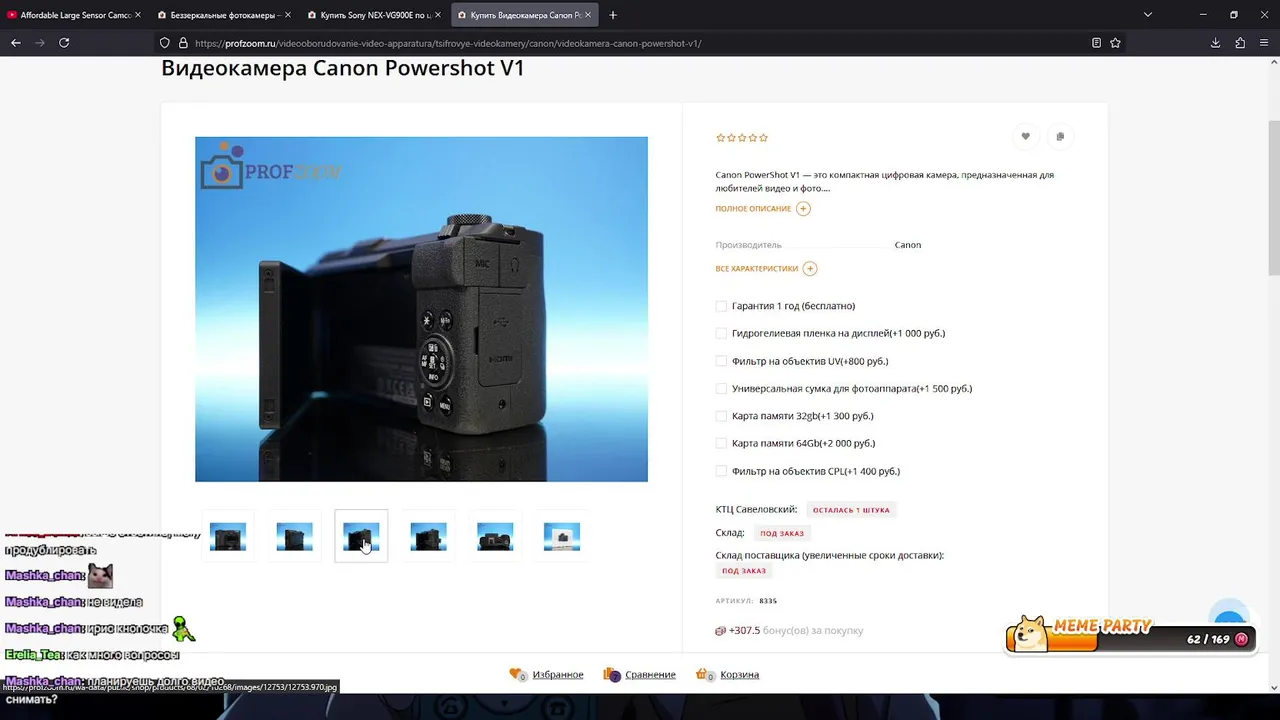Select Карта памяти 32gb checkbox
The image size is (1280, 720).
(x=721, y=416)
